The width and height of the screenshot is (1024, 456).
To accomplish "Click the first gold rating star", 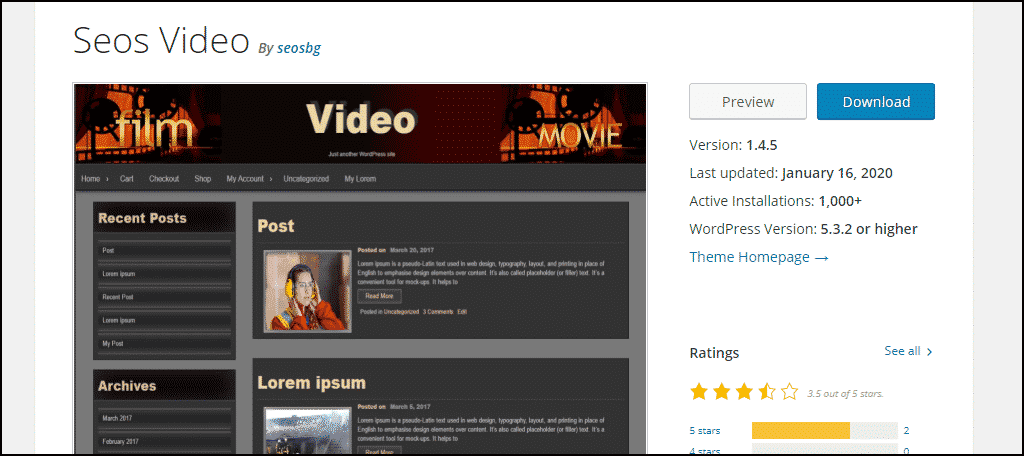I will tap(699, 392).
